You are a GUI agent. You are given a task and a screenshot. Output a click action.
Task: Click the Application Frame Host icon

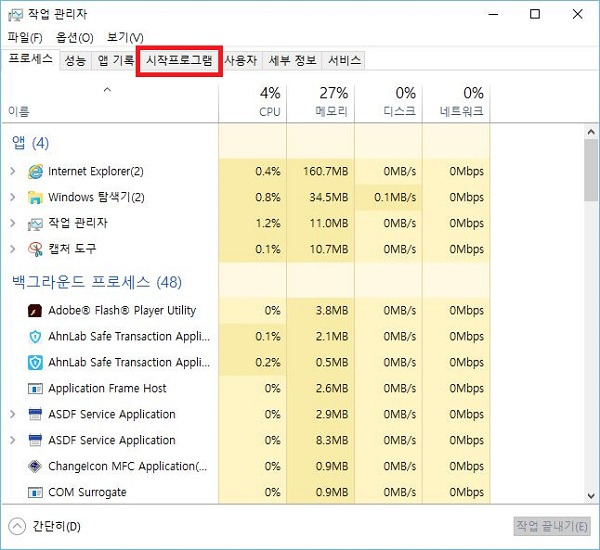click(x=35, y=389)
